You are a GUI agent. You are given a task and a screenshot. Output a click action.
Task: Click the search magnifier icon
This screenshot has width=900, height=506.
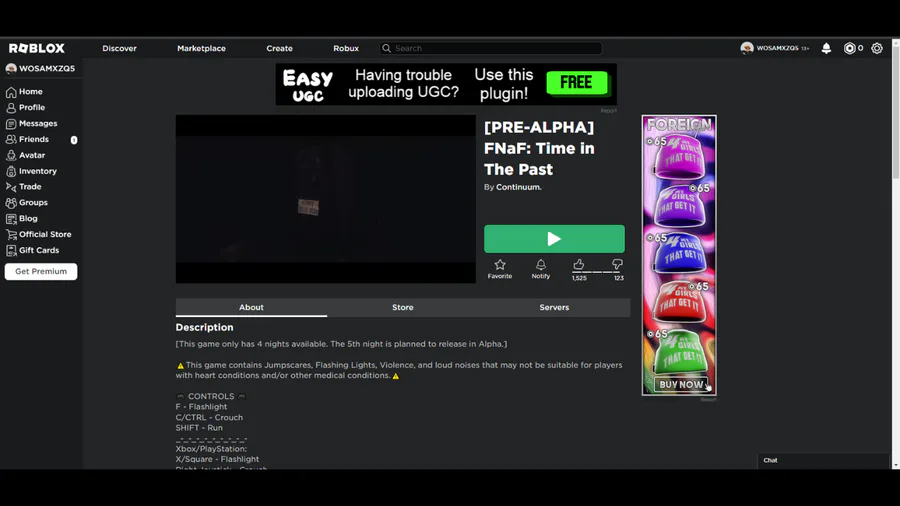[x=386, y=48]
